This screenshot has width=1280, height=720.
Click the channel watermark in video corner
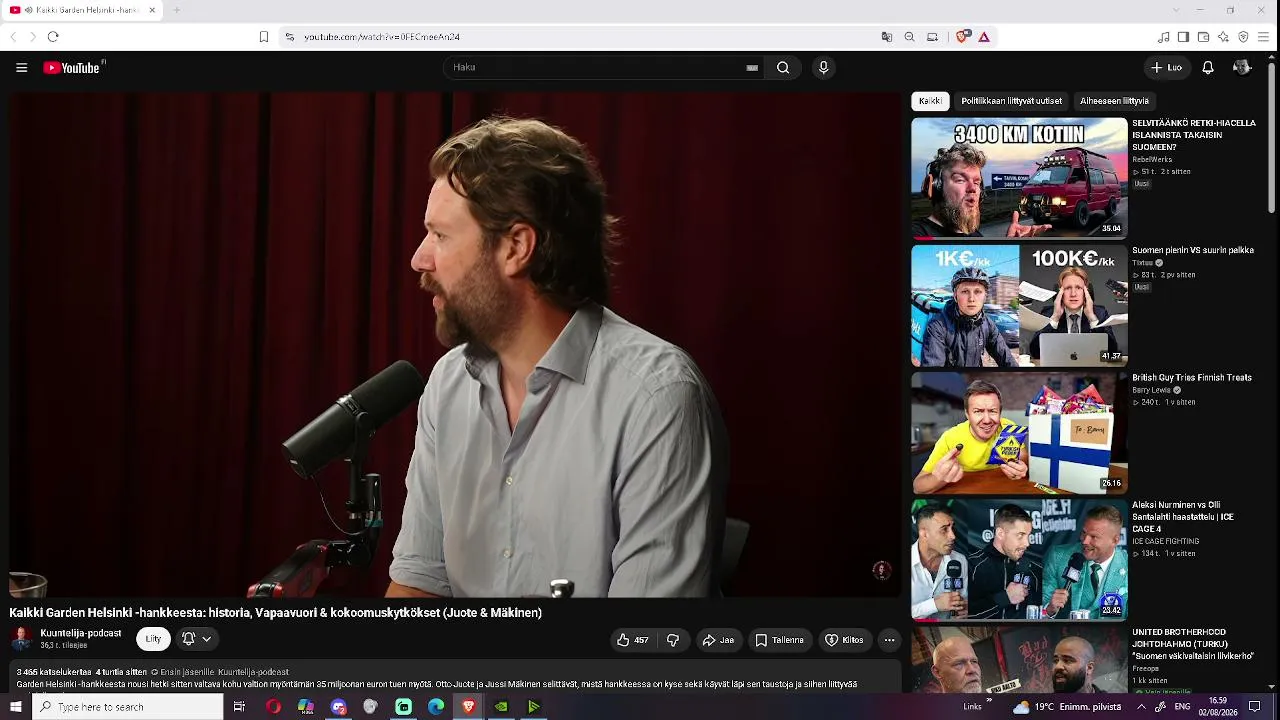coord(881,570)
